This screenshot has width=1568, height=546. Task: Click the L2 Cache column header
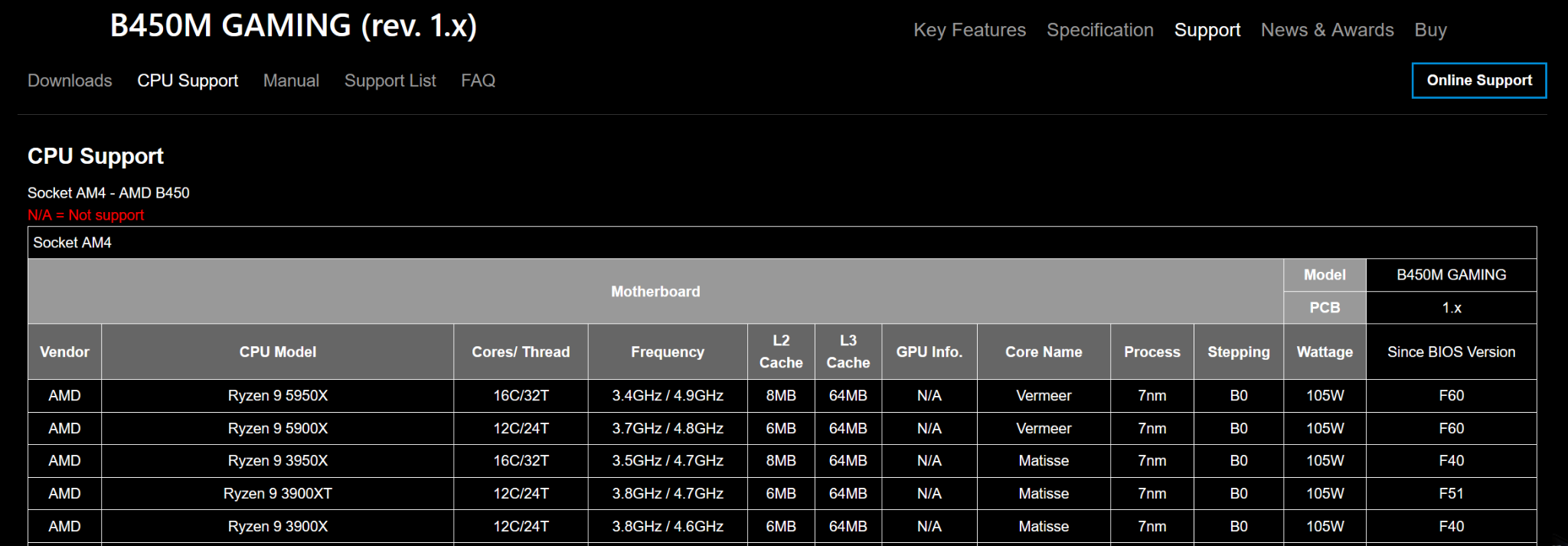tap(781, 351)
